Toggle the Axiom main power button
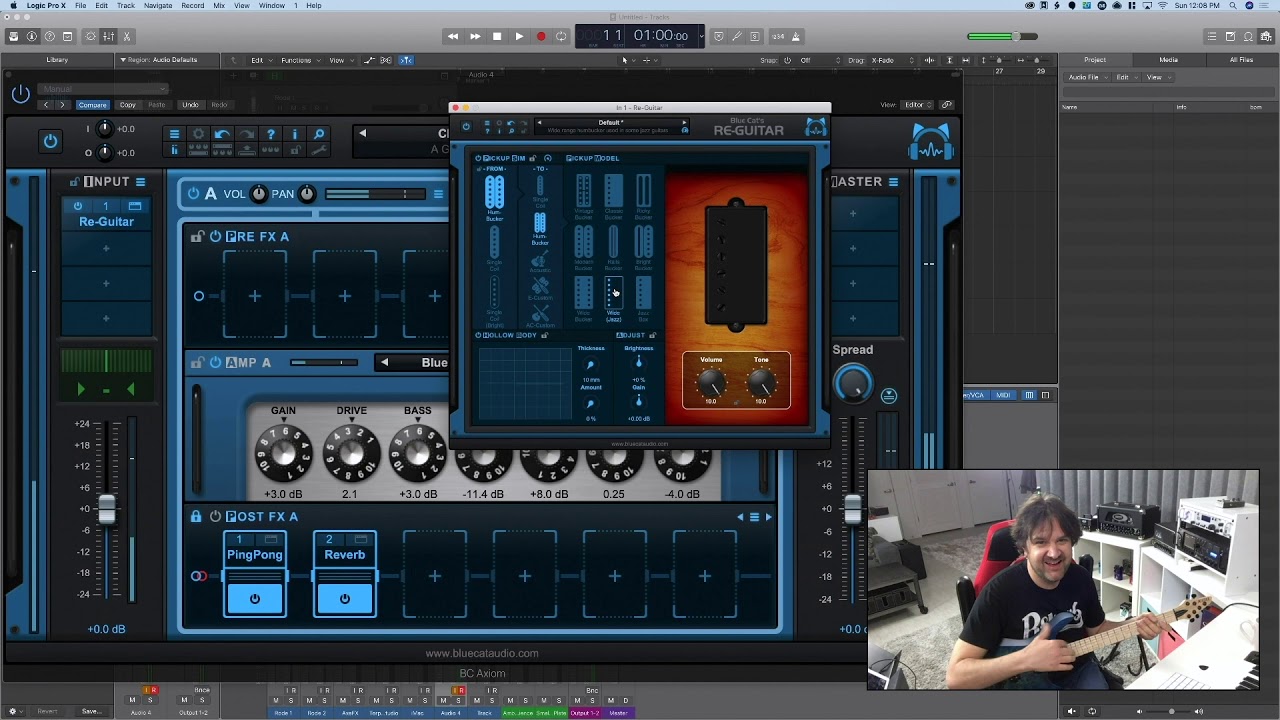The height and width of the screenshot is (720, 1280). [x=50, y=141]
